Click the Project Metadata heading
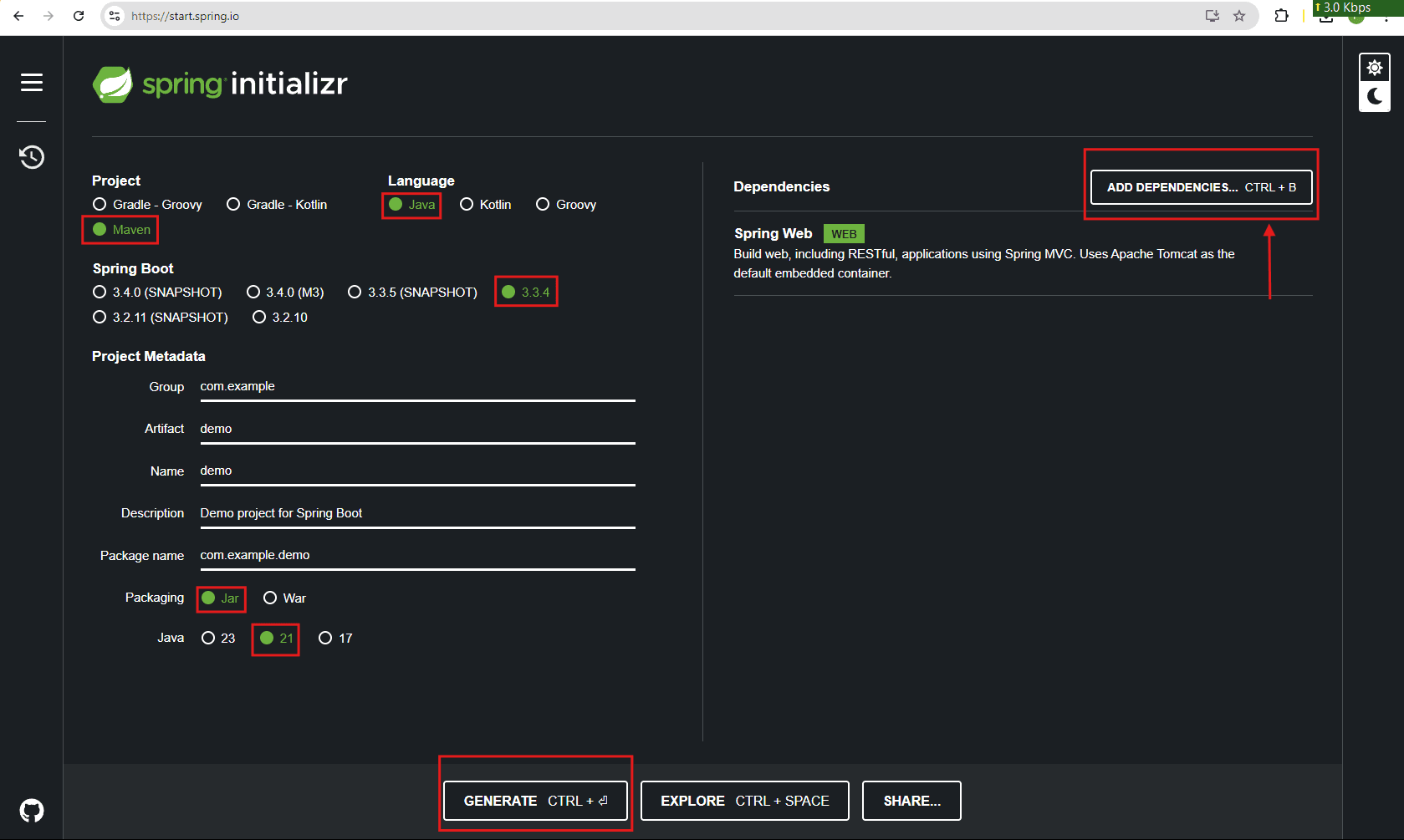The image size is (1404, 840). click(149, 357)
